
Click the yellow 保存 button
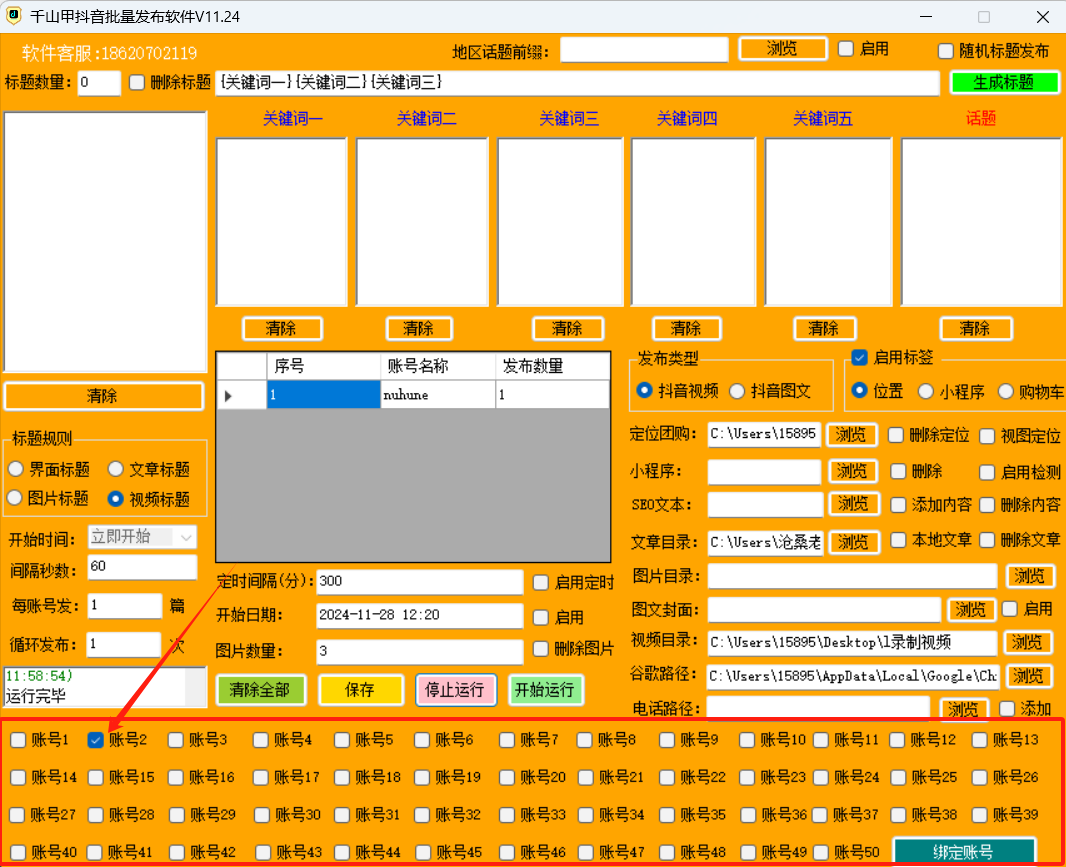[x=360, y=690]
